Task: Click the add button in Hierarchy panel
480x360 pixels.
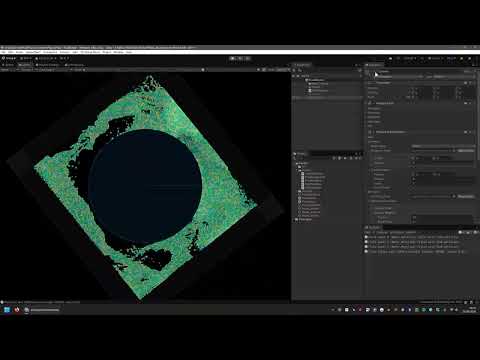Action: [294, 70]
